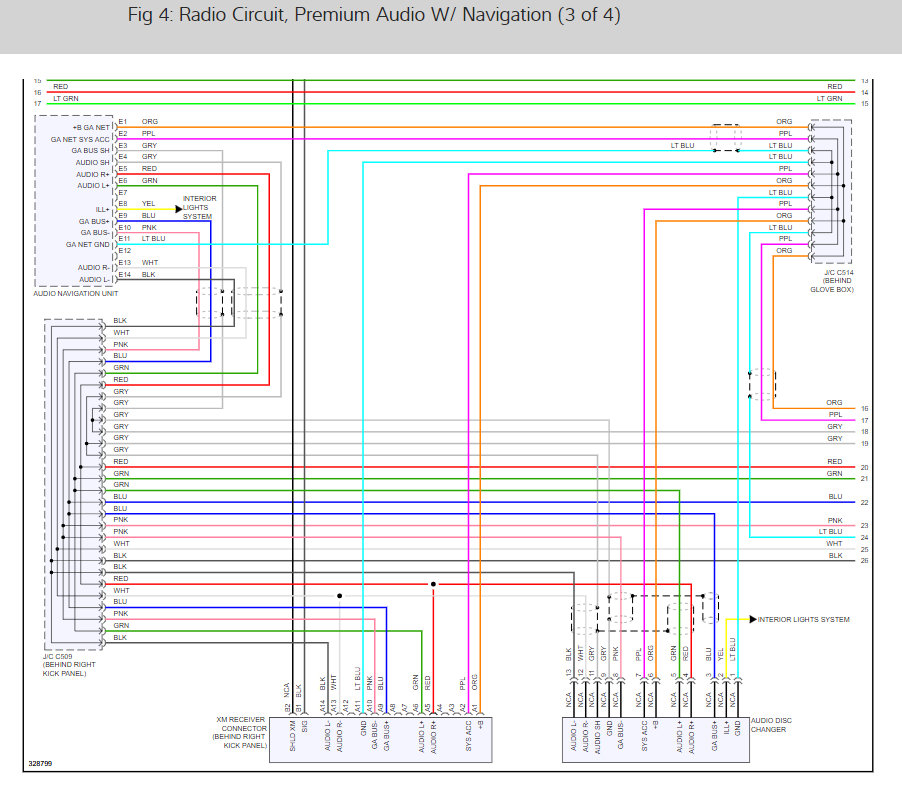The width and height of the screenshot is (902, 789).
Task: Select pin "A1" on XM receiver connector
Action: [475, 708]
